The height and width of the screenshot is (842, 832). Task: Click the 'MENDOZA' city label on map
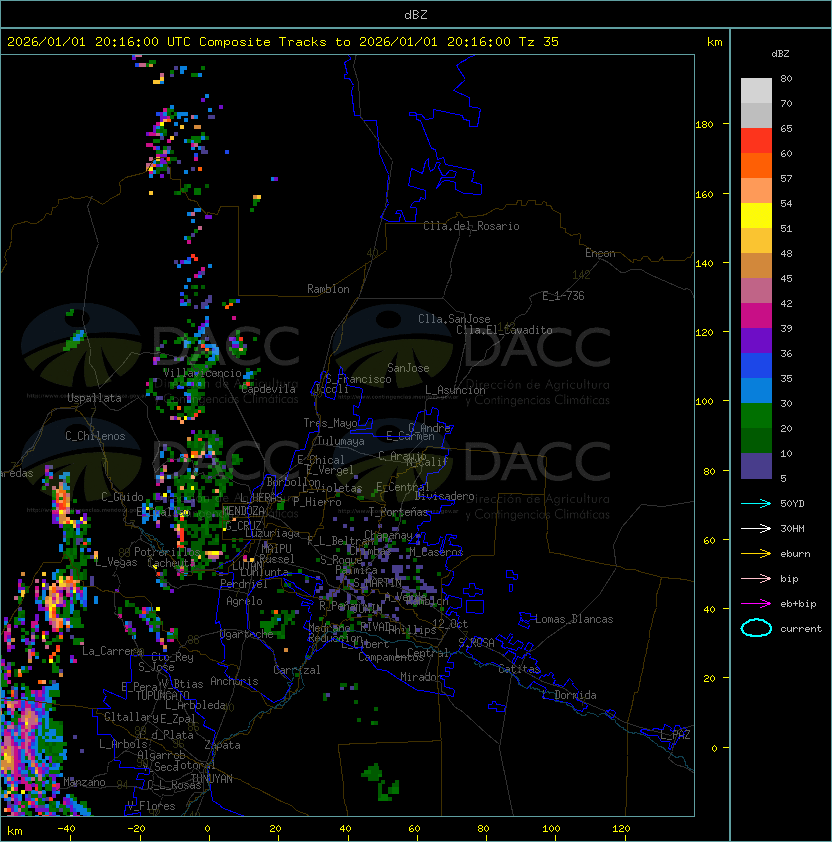(x=243, y=511)
